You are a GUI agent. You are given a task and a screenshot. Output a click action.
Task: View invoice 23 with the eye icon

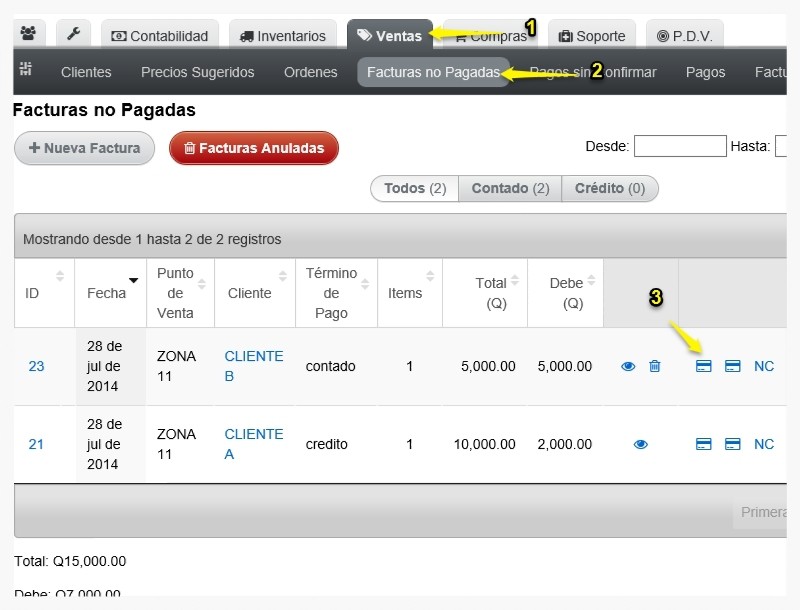(628, 366)
